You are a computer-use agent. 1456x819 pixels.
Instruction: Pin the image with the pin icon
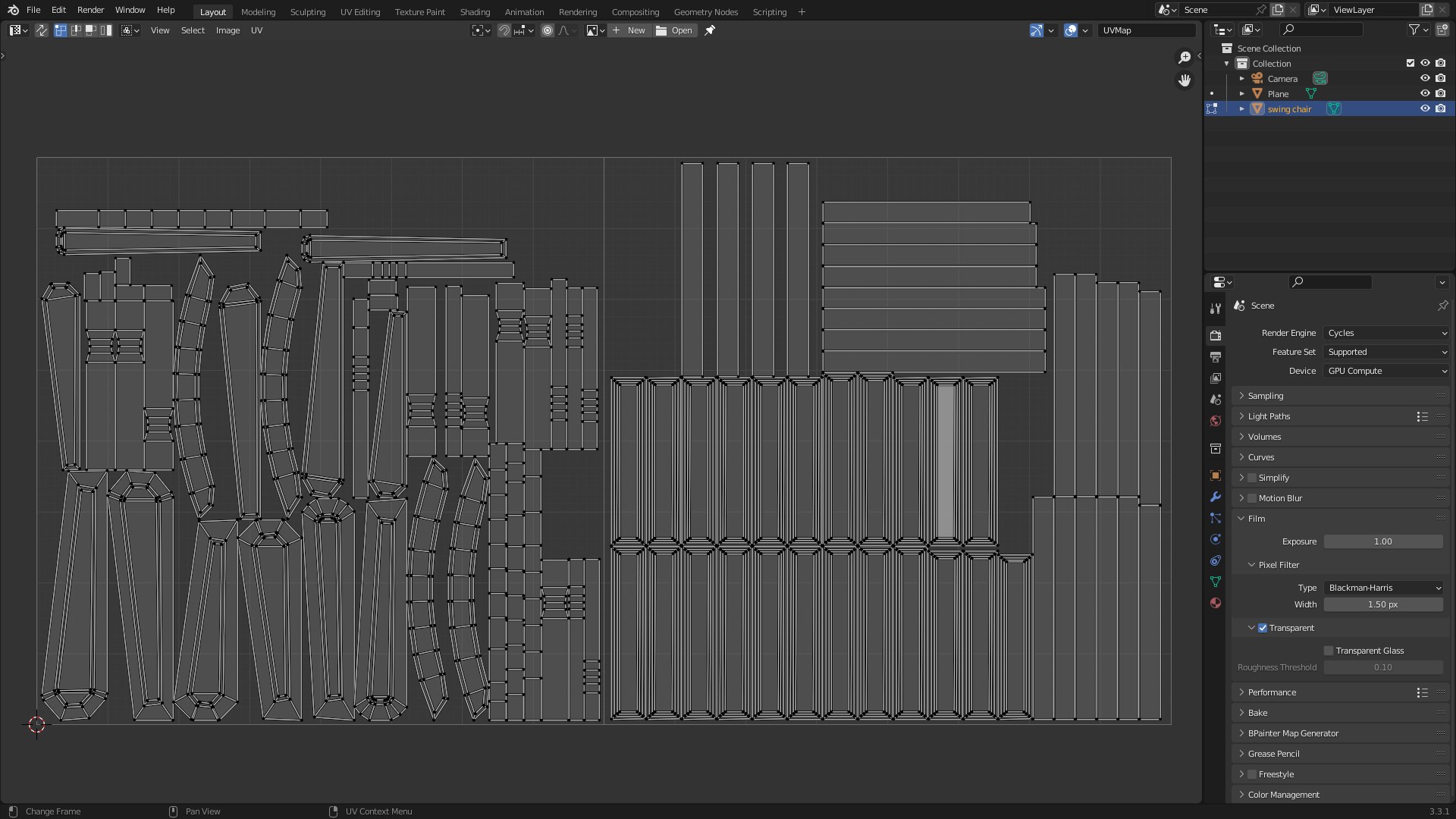[x=710, y=30]
